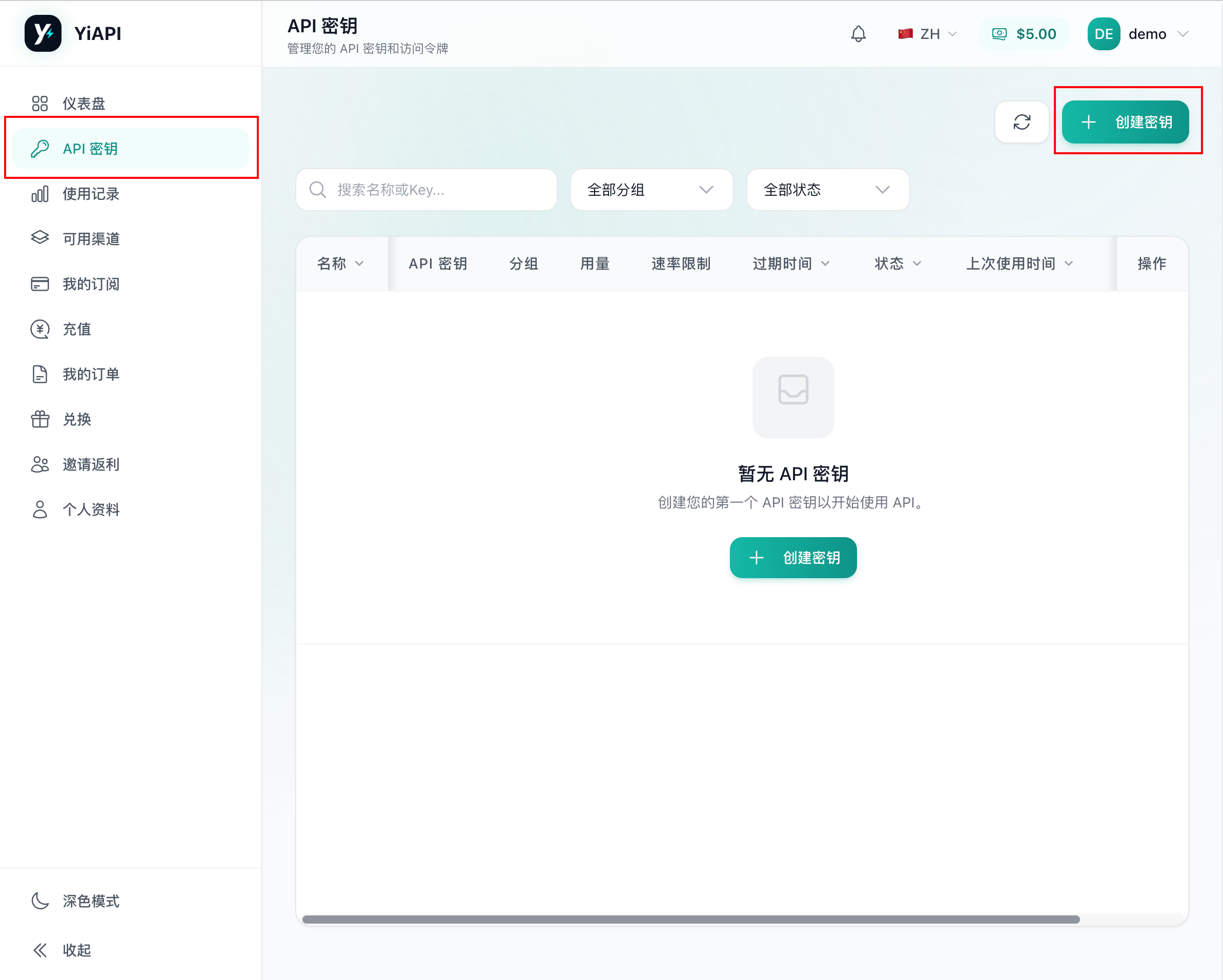Image resolution: width=1223 pixels, height=980 pixels.
Task: Sort by 状态 column
Action: point(898,263)
